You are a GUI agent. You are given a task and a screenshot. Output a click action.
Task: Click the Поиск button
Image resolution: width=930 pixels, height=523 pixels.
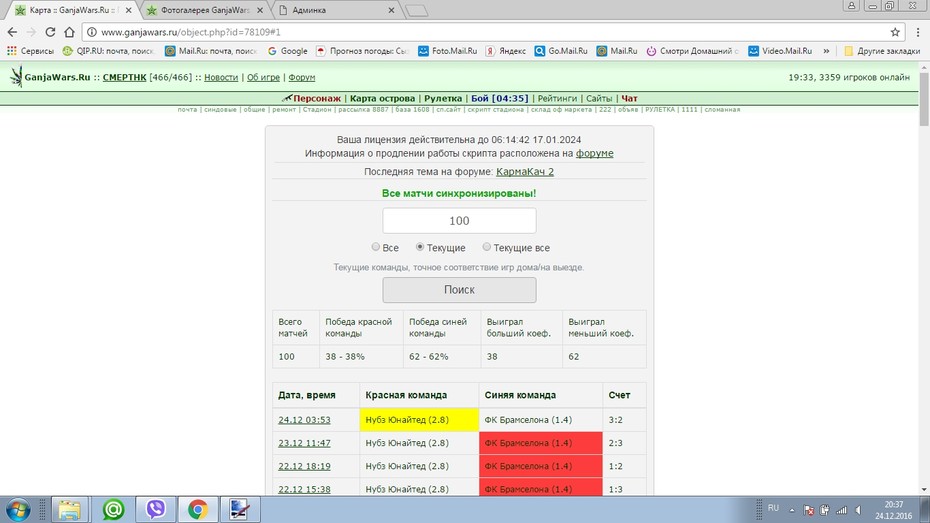pyautogui.click(x=459, y=290)
